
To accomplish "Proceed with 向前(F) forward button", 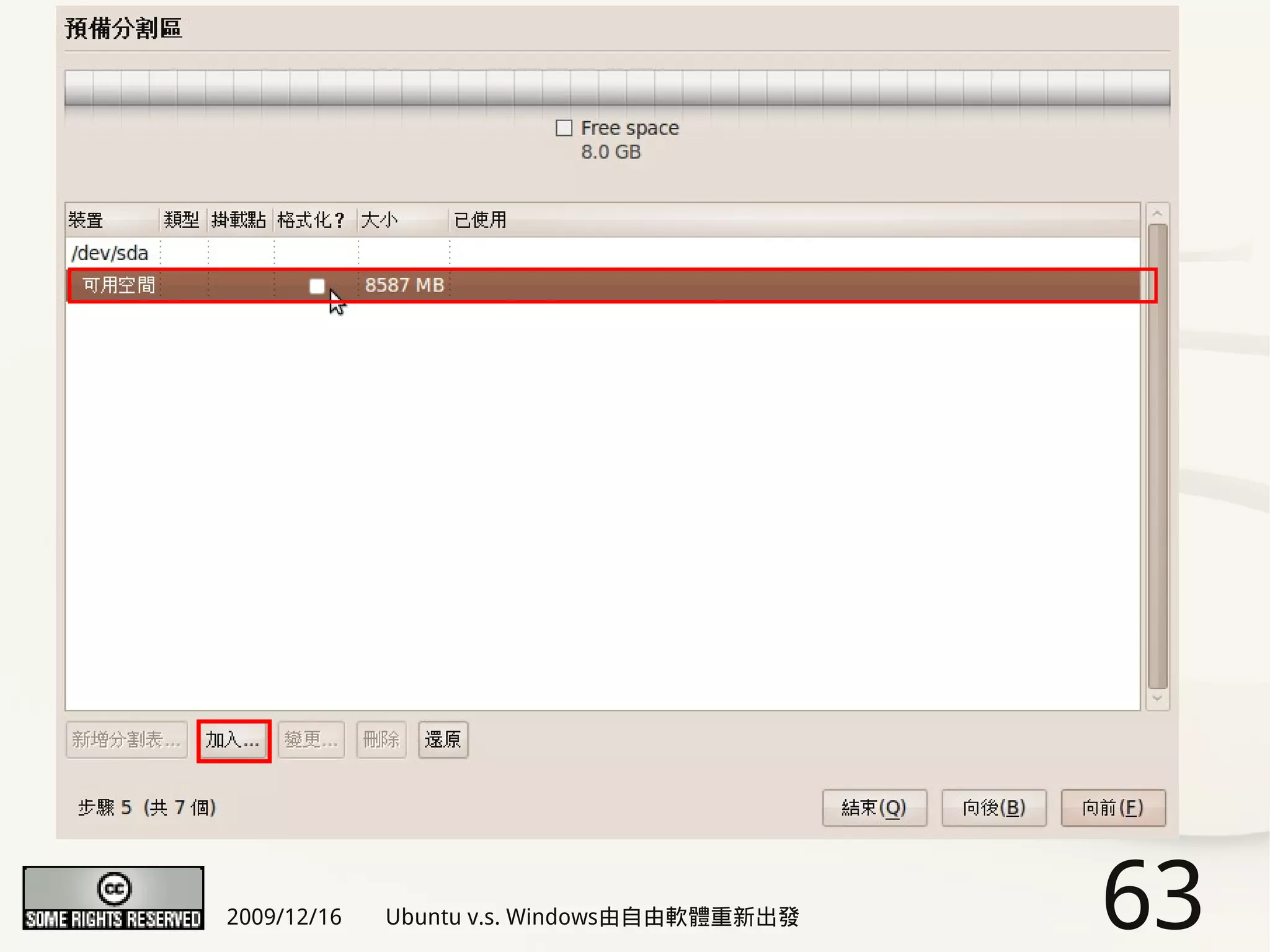I will tap(1113, 807).
